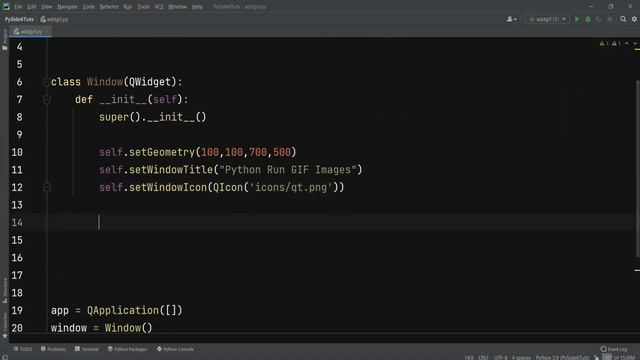Open Python interpreter selector in status bar
The height and width of the screenshot is (360, 640).
point(562,358)
